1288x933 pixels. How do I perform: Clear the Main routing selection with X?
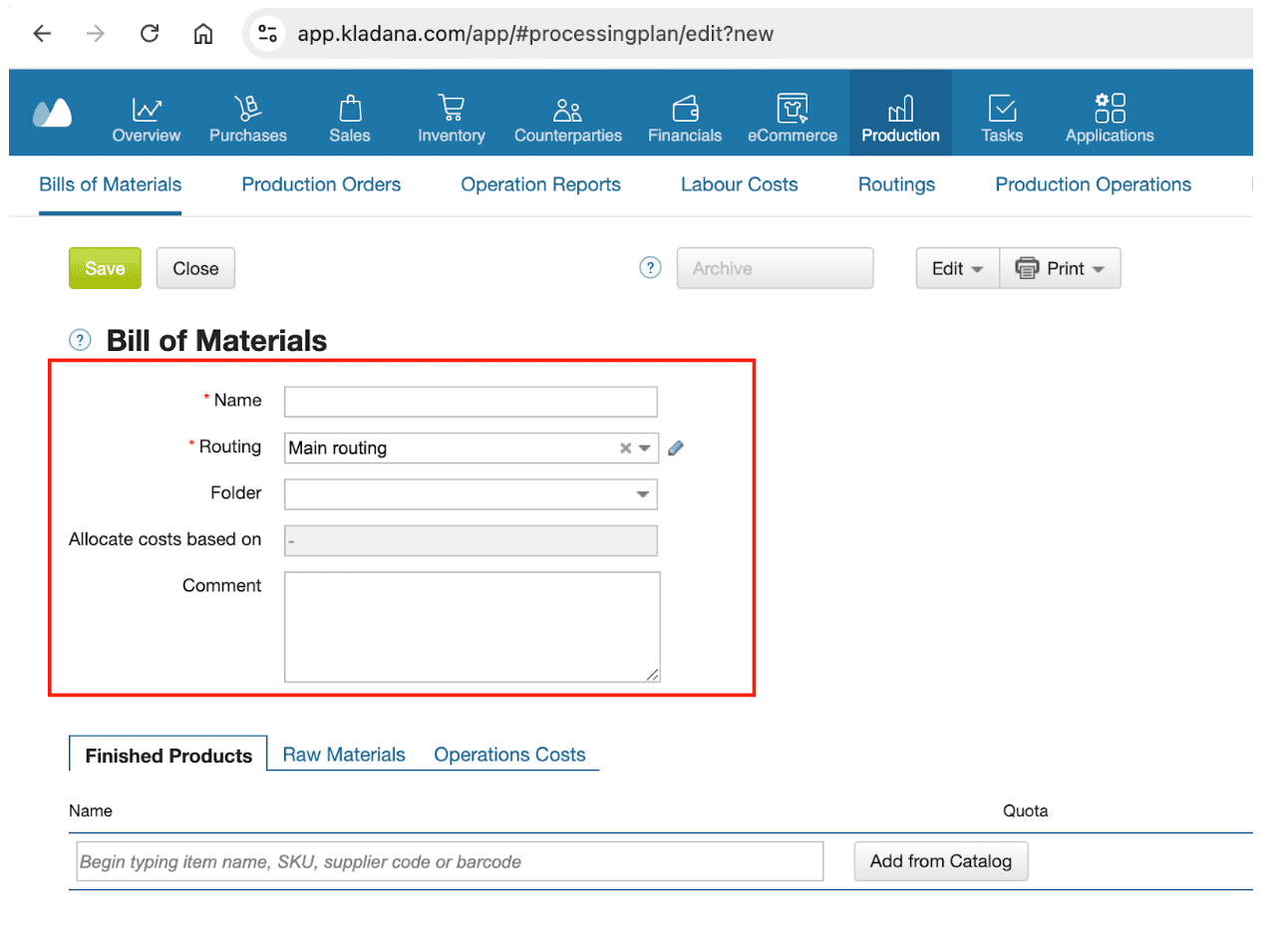(x=625, y=449)
